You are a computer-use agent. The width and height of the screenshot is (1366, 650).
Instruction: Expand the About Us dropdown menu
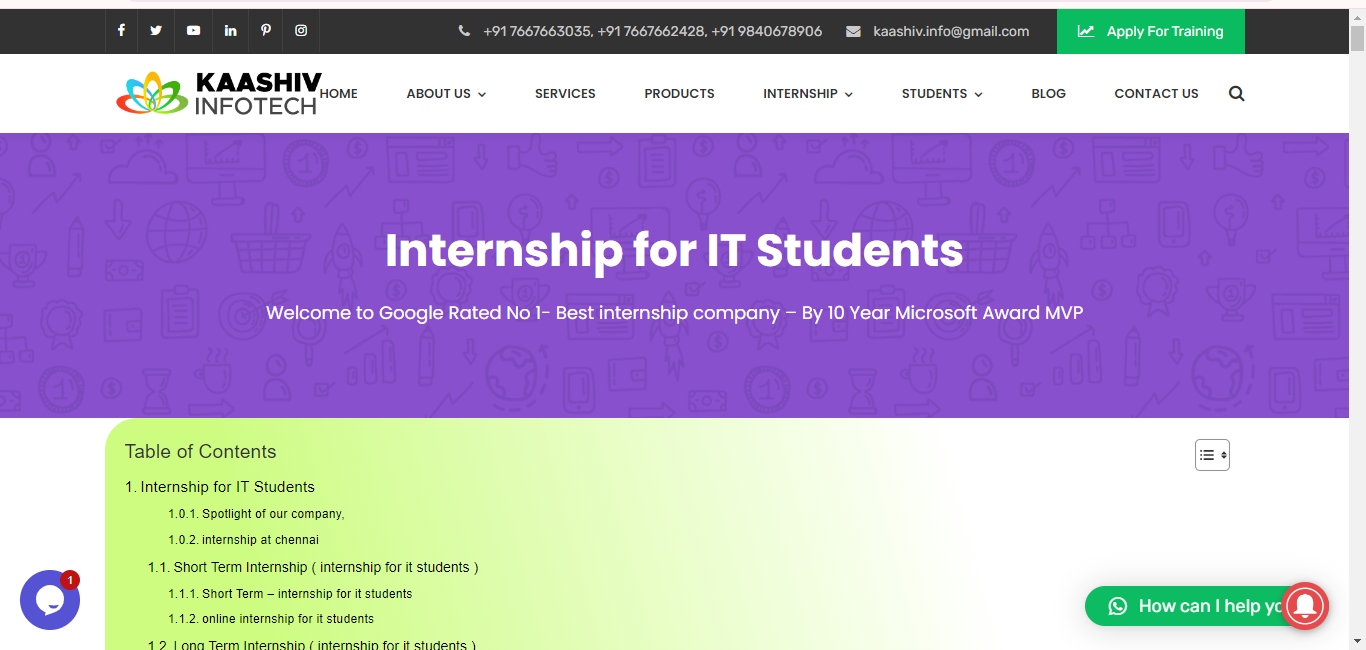pyautogui.click(x=446, y=94)
